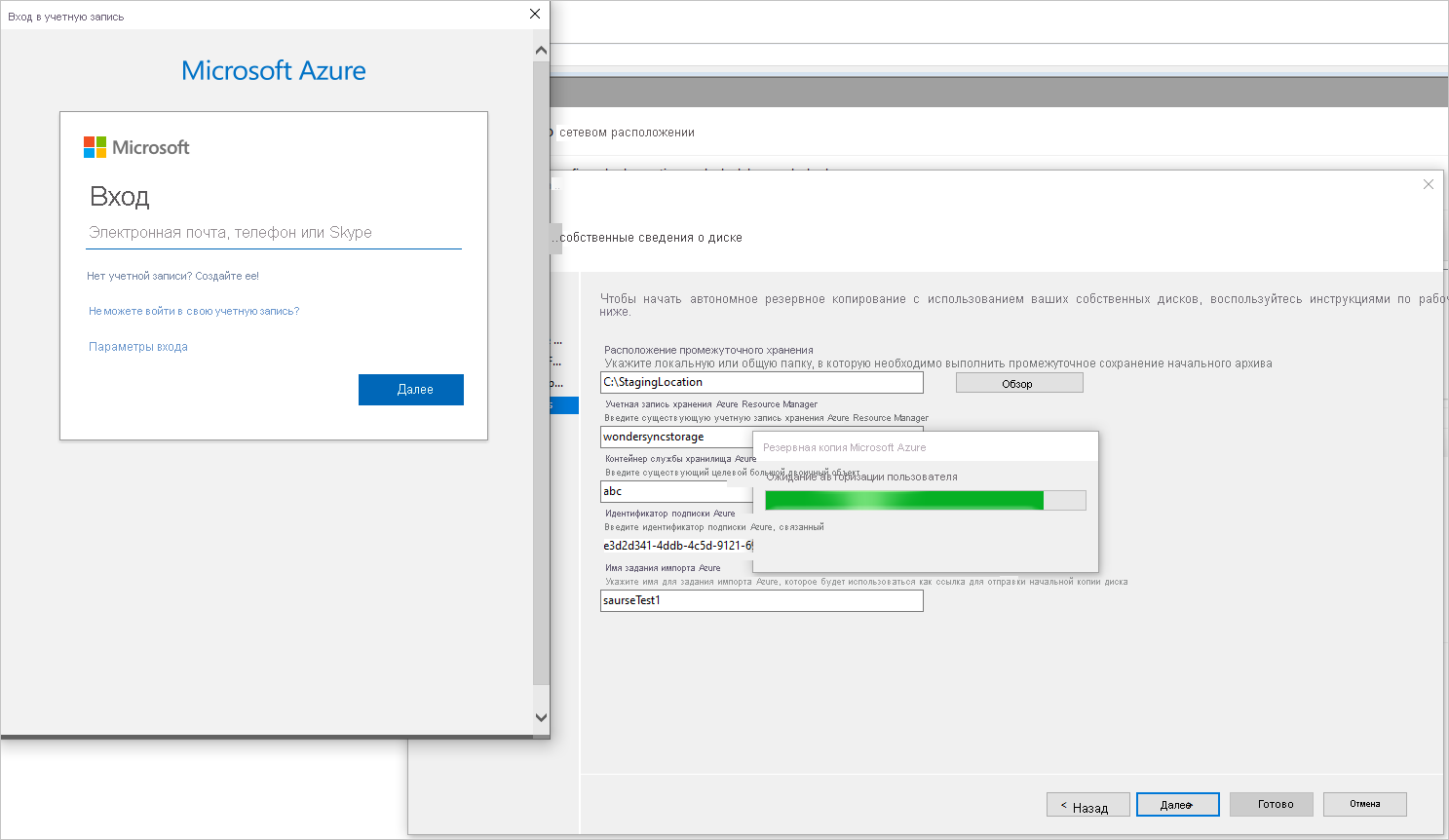Click the Готово button to finish the wizard
Screen dimensions: 1449x840
[x=1272, y=804]
